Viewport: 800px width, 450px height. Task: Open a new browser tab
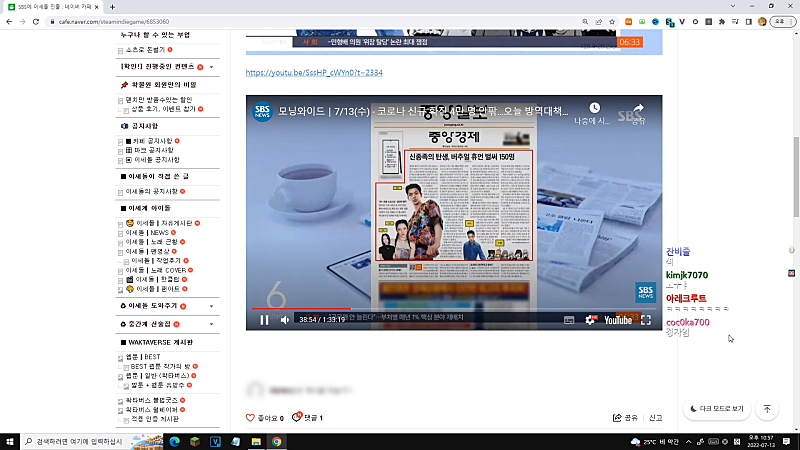pyautogui.click(x=112, y=7)
